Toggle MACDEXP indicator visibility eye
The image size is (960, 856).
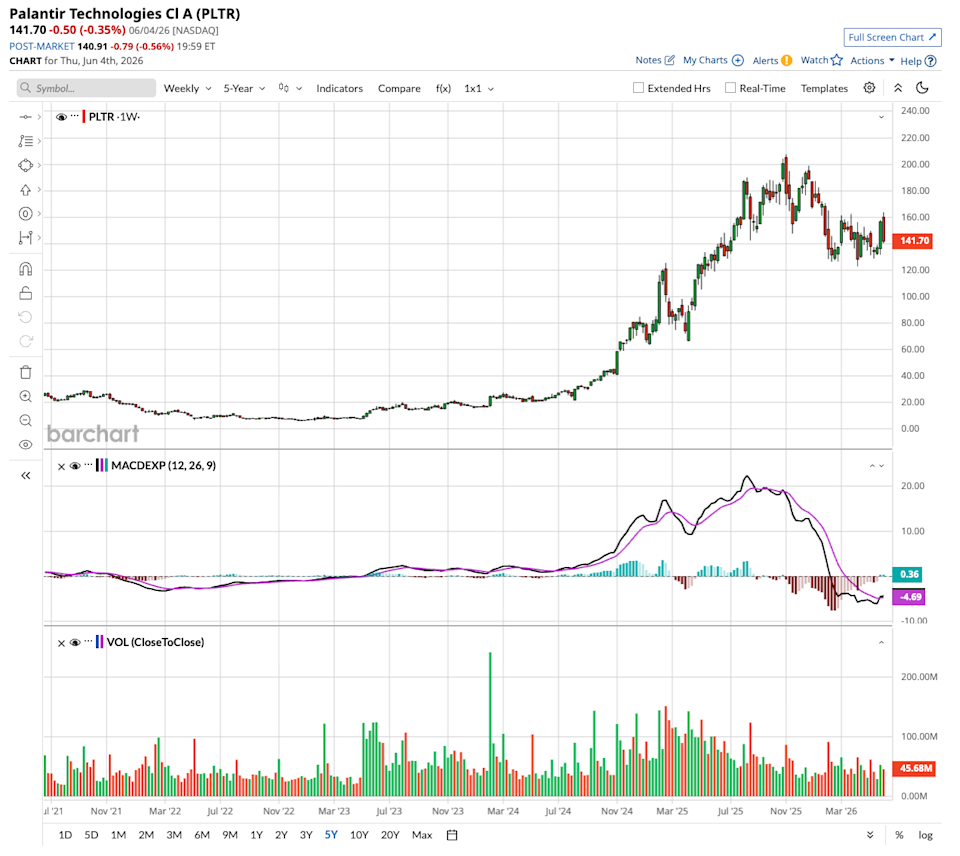point(75,466)
